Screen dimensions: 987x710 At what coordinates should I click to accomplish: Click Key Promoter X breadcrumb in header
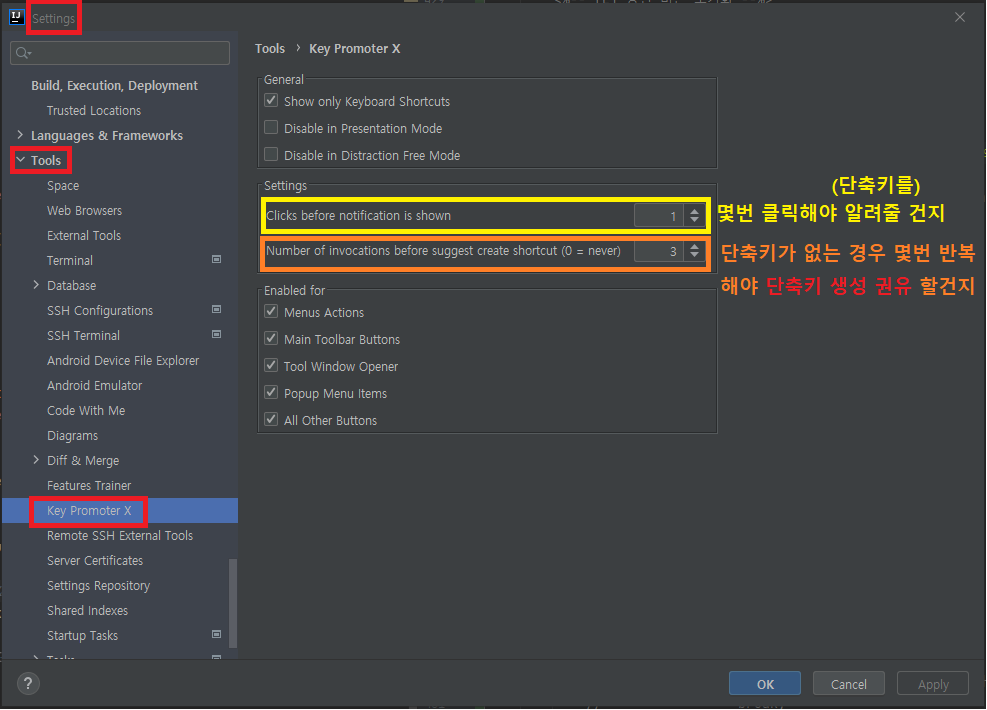click(x=354, y=48)
